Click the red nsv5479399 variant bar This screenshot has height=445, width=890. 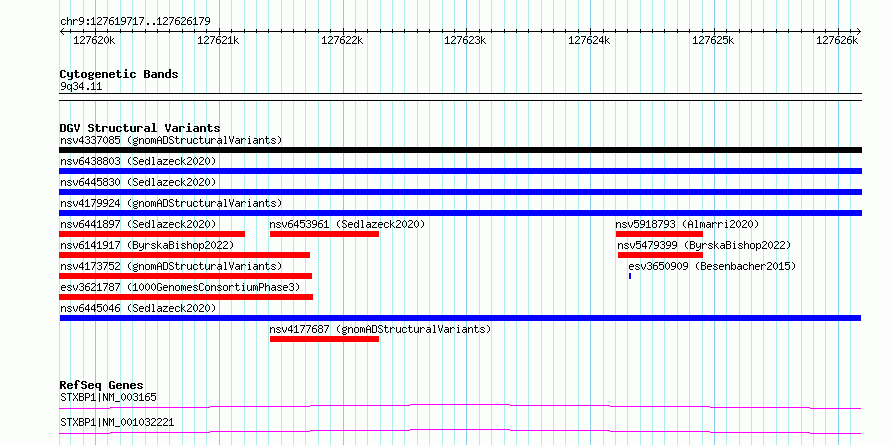tap(660, 255)
